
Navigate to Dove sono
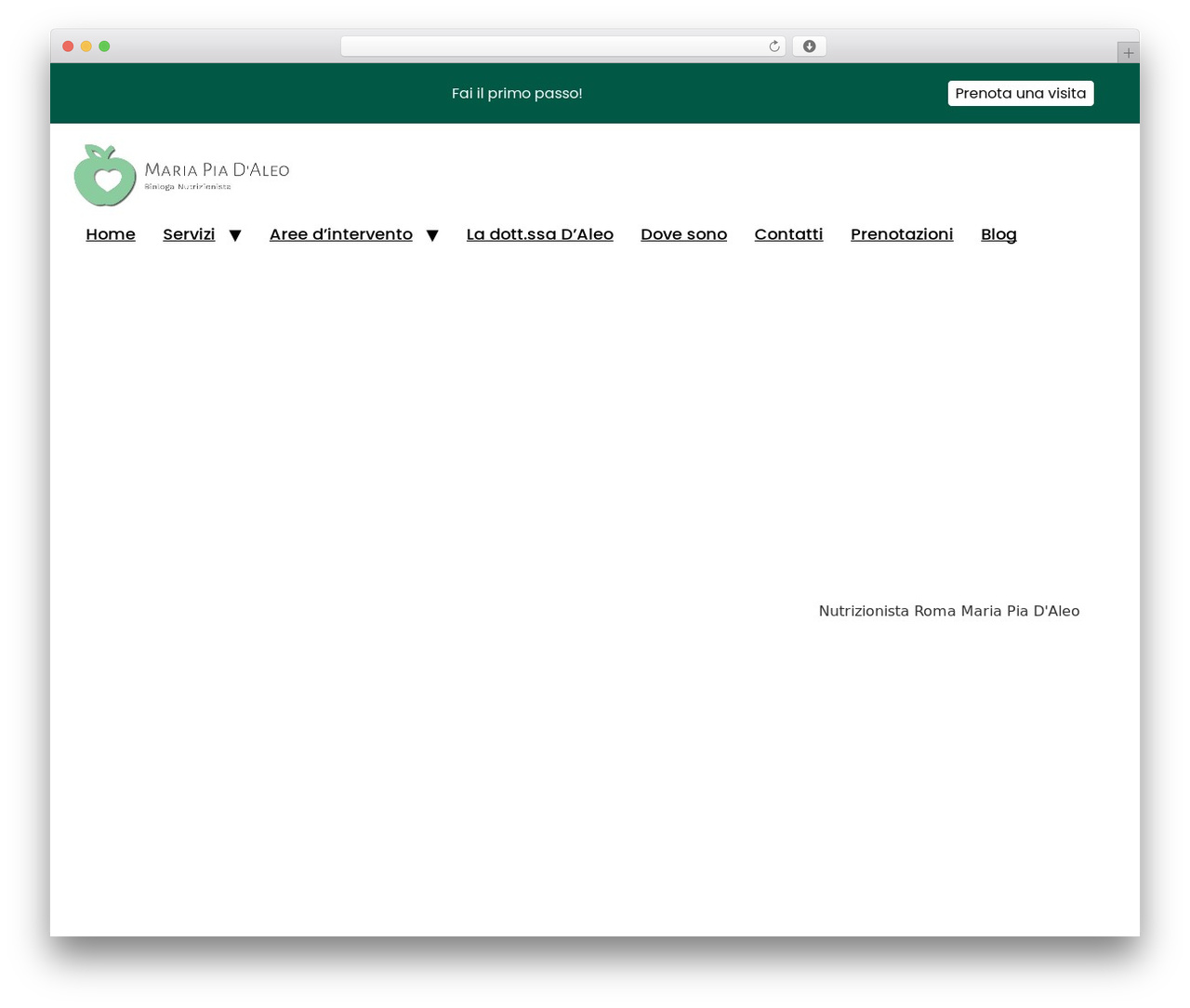click(x=684, y=234)
